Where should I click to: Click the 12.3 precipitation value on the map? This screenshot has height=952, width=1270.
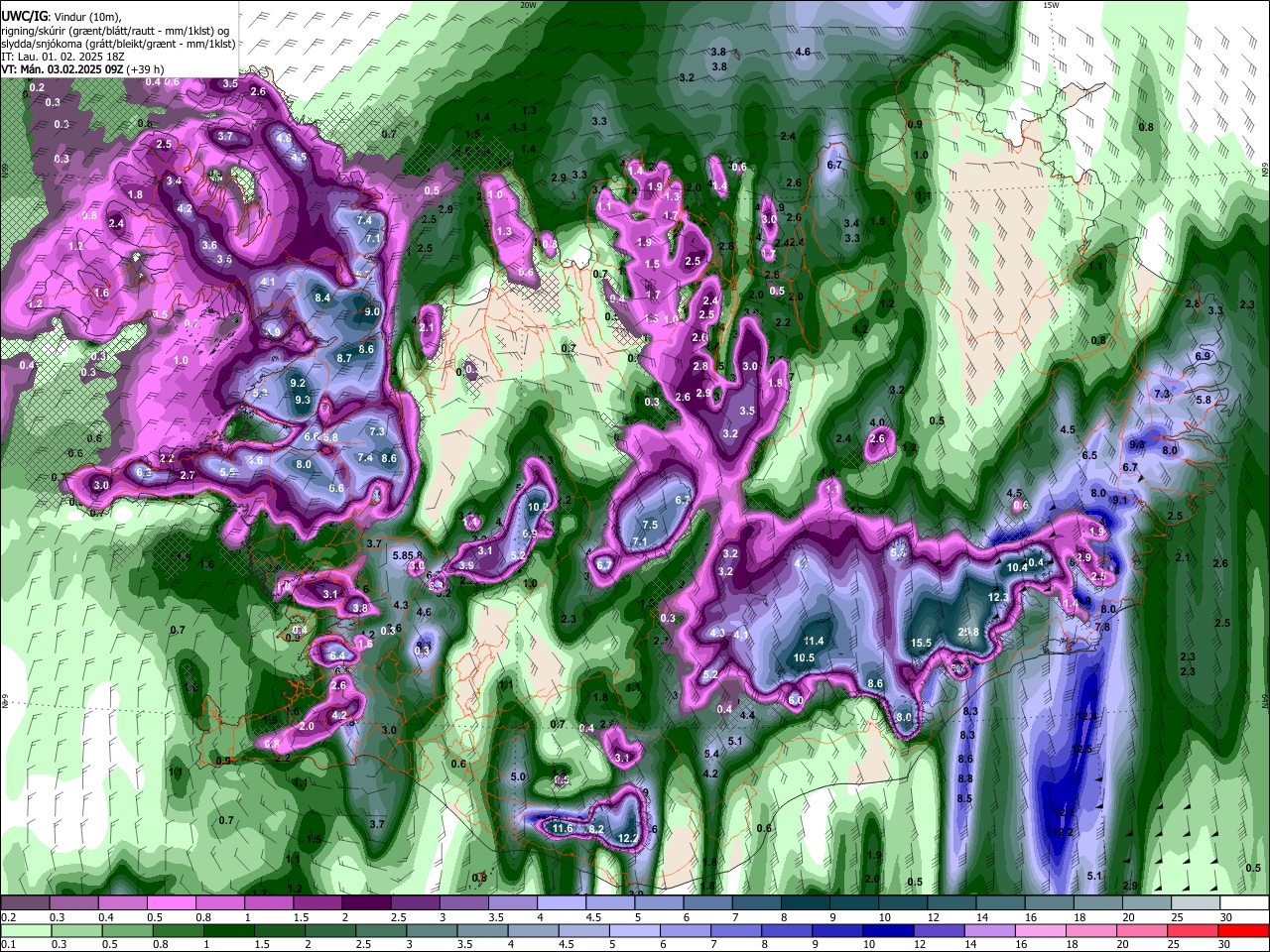pyautogui.click(x=997, y=597)
